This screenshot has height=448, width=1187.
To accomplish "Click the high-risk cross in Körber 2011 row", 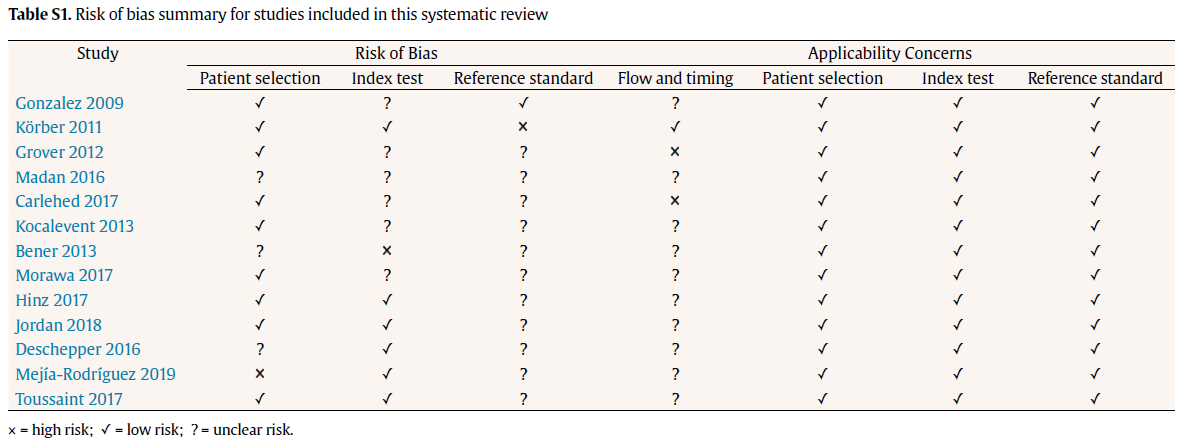I will coord(523,128).
